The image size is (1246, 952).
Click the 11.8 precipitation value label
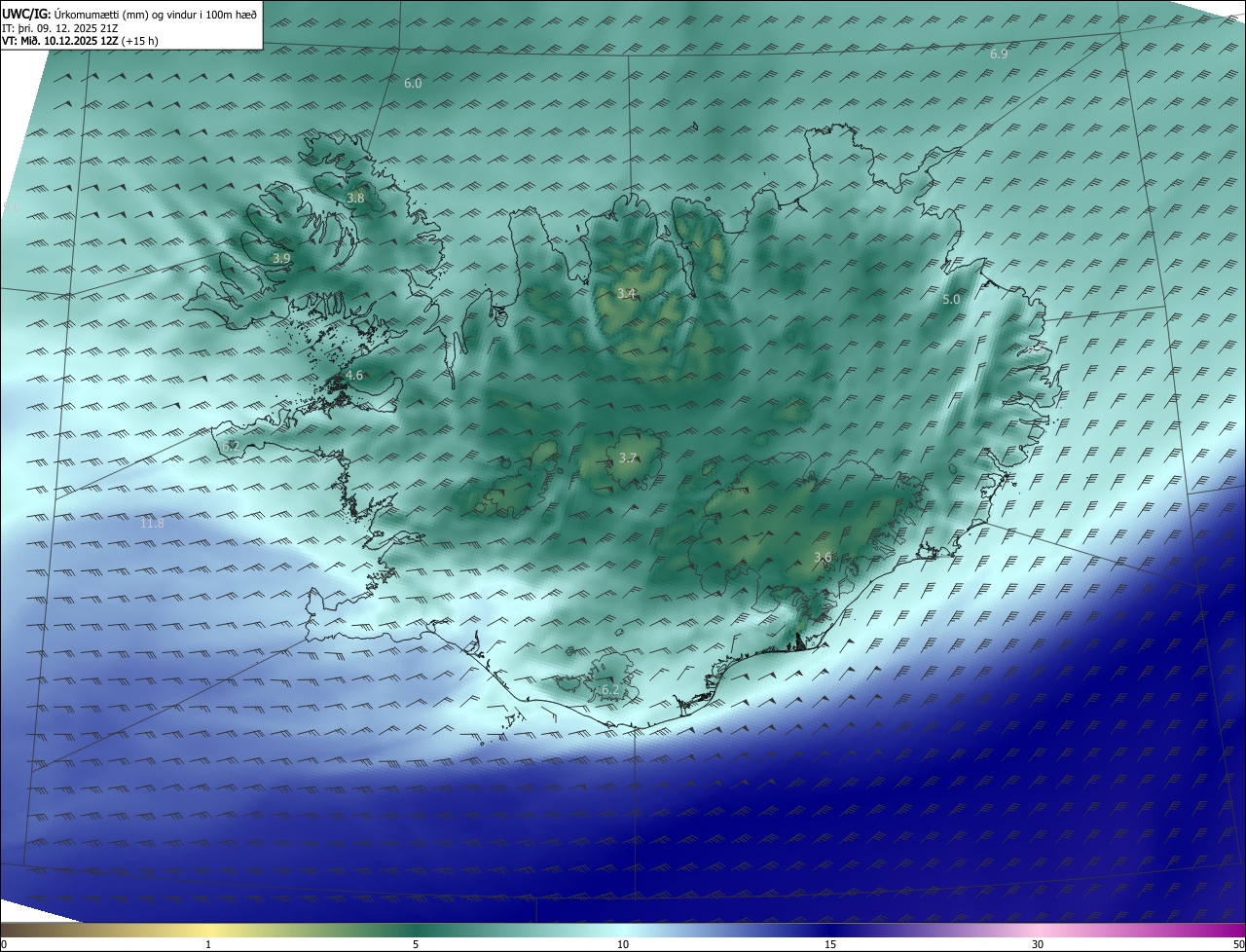[152, 524]
